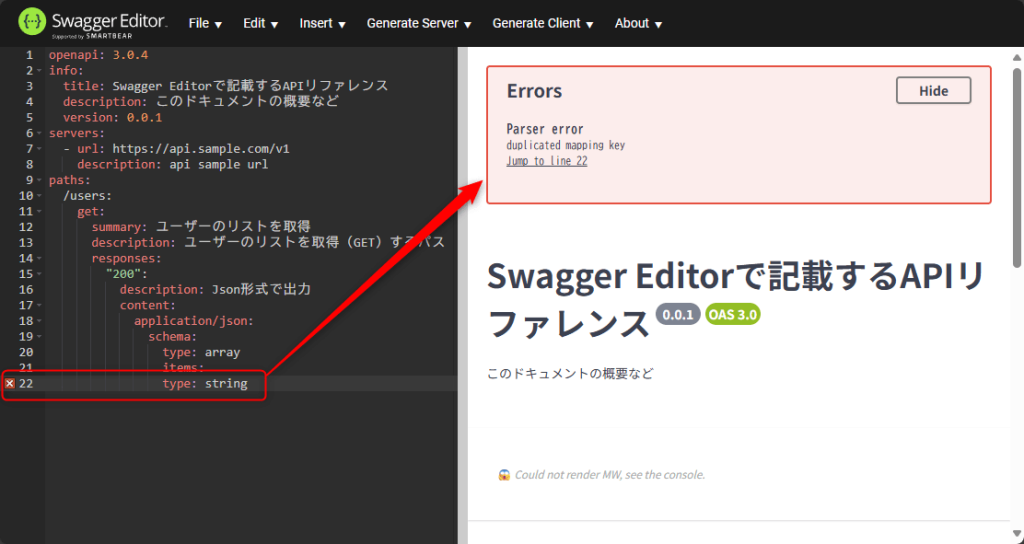Collapse the info block fold arrow on line 2
This screenshot has width=1024, height=544.
point(39,71)
